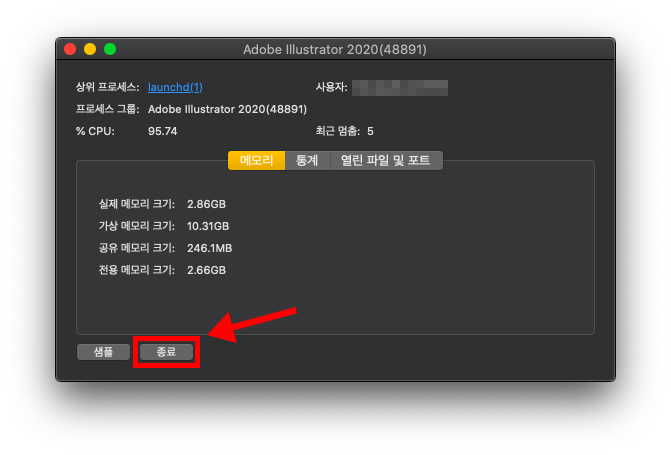671x455 pixels.
Task: Click the 95.74 CPU percentage value
Action: pyautogui.click(x=163, y=131)
